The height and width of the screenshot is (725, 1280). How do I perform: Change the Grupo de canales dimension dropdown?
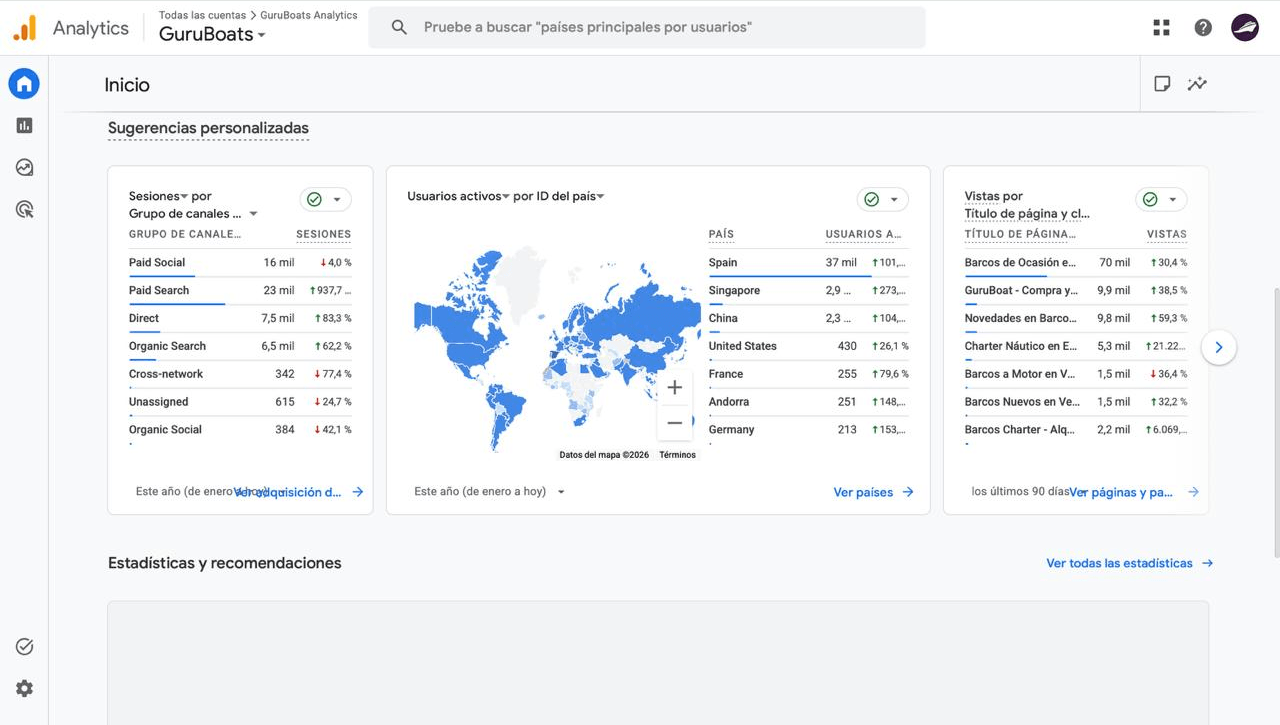(193, 213)
